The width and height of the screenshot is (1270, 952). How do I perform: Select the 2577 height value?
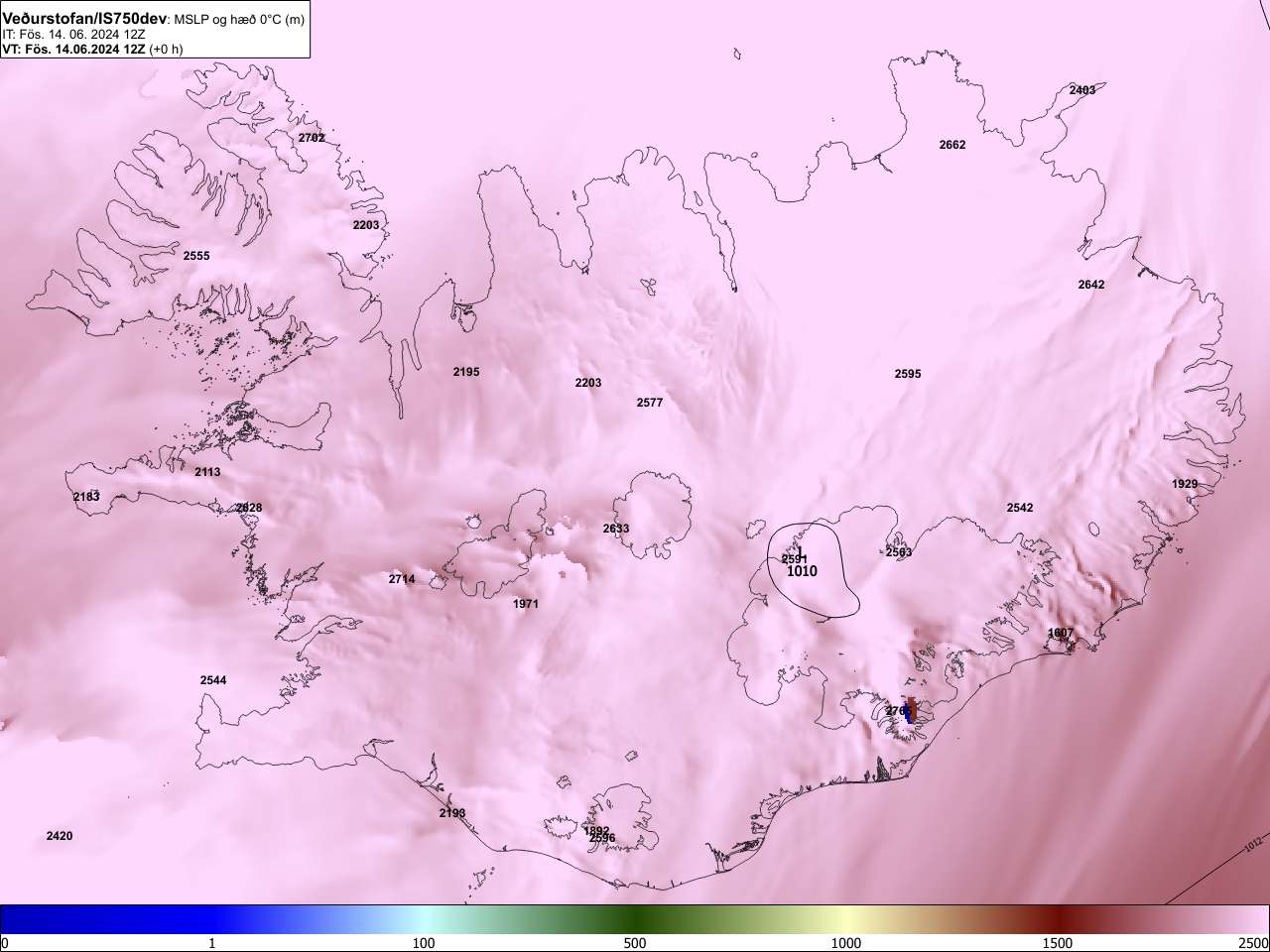tap(650, 403)
